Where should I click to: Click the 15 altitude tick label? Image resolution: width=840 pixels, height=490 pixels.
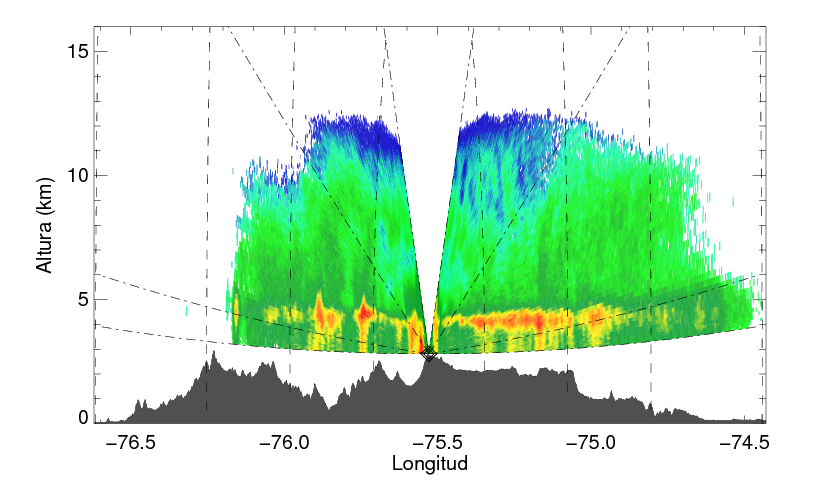point(78,51)
